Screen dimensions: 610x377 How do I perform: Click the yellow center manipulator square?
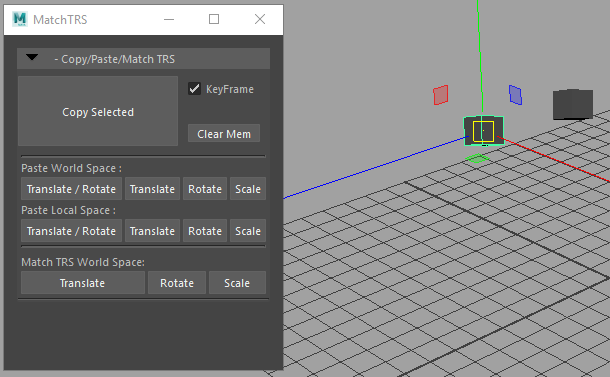484,132
